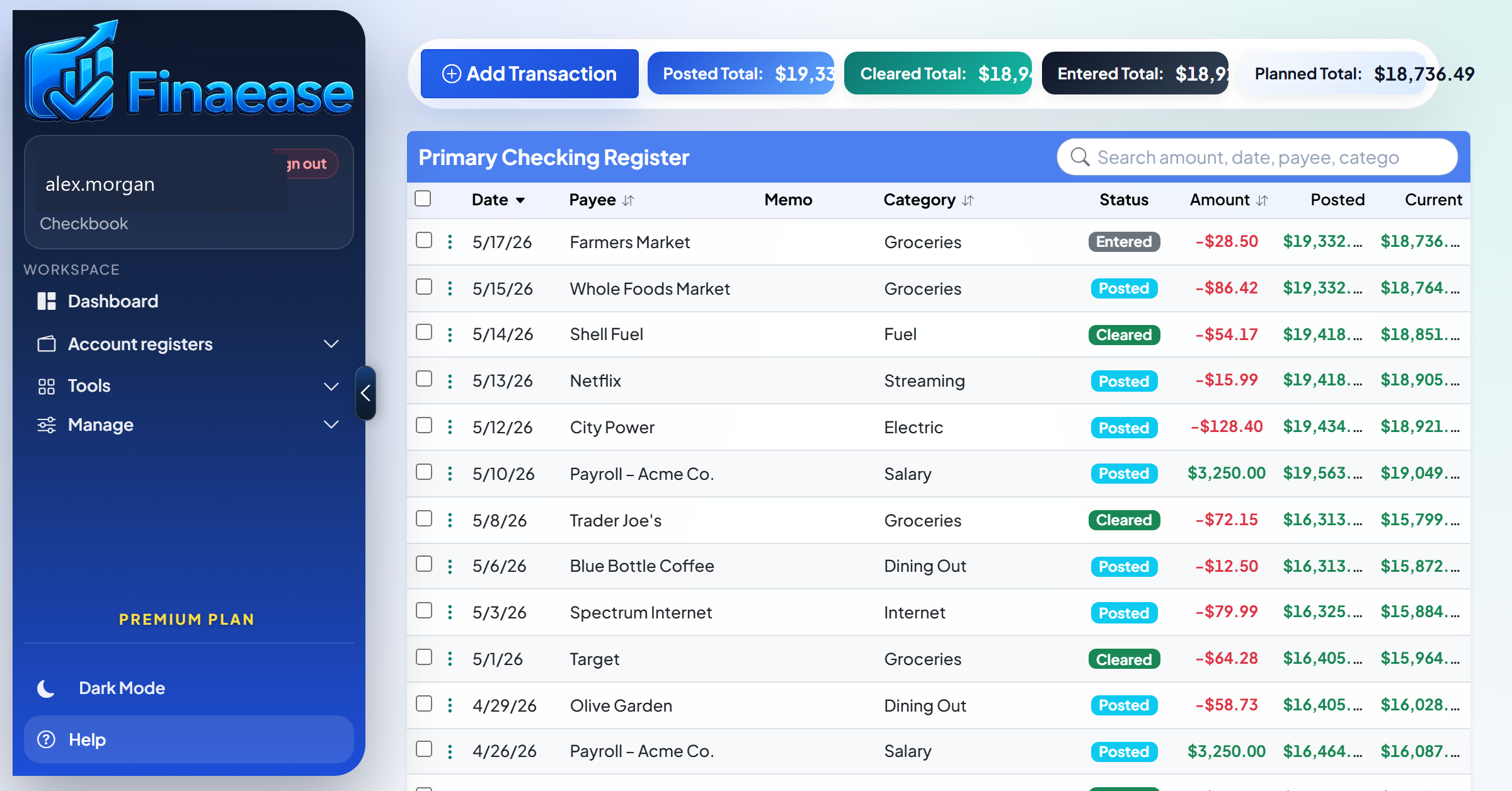The height and width of the screenshot is (791, 1512).
Task: Open row menu for Whole Foods Market
Action: tap(450, 288)
